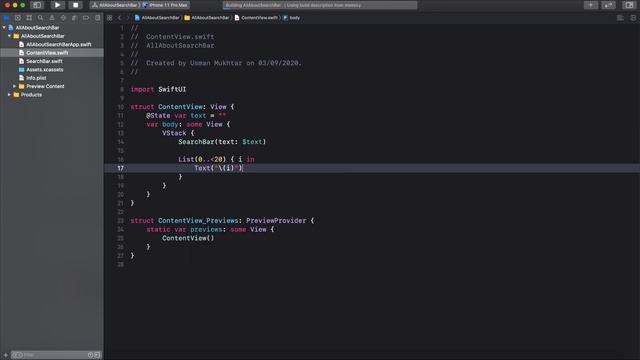Screen dimensions: 640x360
Task: Click 'struct ContentView: View' on line 10
Action: [178, 107]
